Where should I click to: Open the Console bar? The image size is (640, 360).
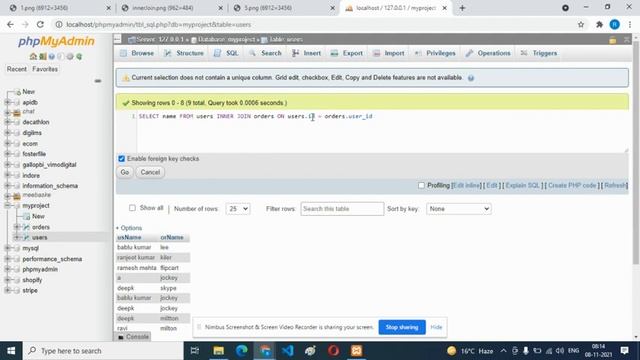133,337
